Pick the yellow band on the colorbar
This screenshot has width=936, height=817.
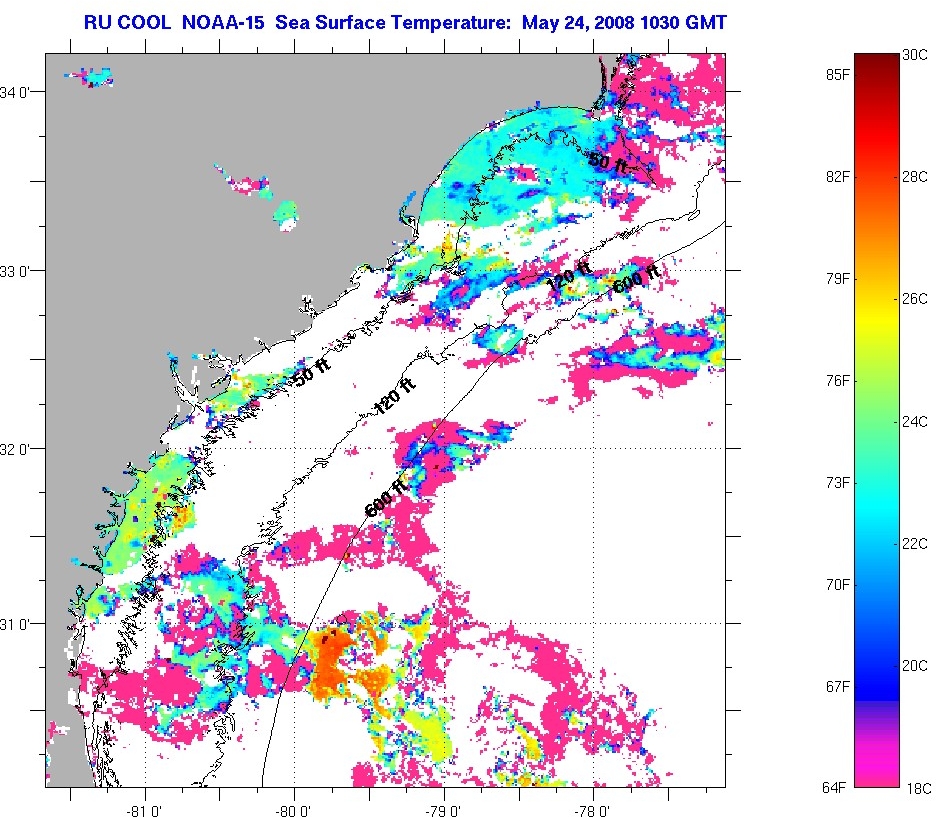point(877,310)
